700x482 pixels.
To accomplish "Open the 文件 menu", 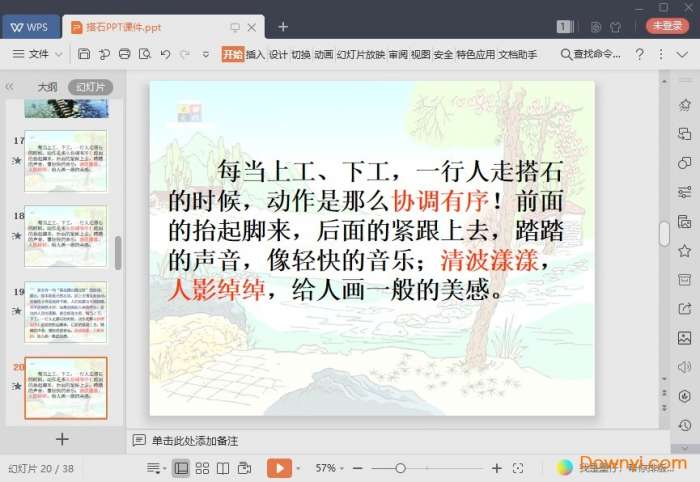I will coord(38,54).
